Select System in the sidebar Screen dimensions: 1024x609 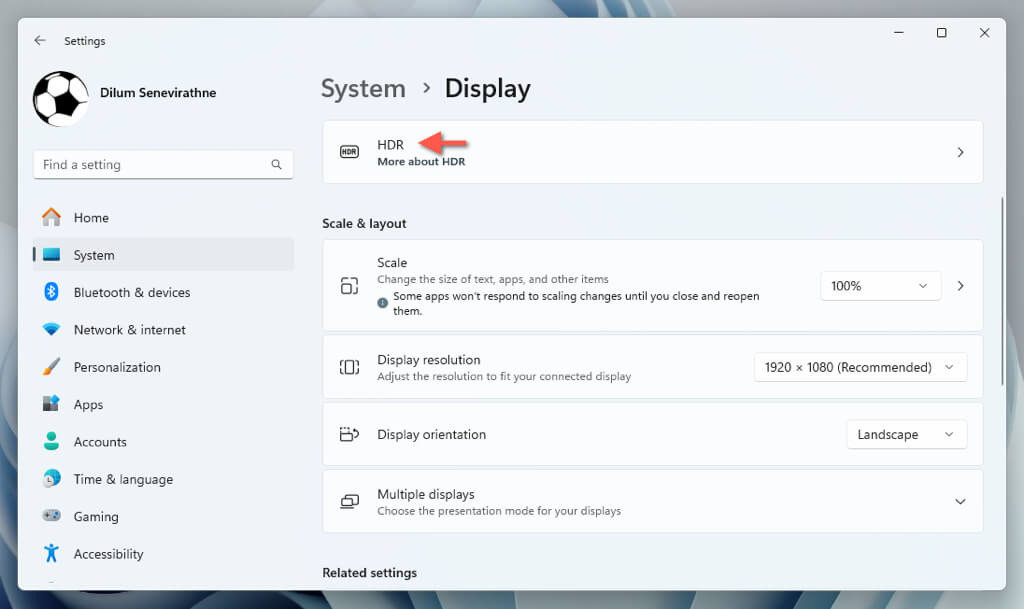click(163, 255)
